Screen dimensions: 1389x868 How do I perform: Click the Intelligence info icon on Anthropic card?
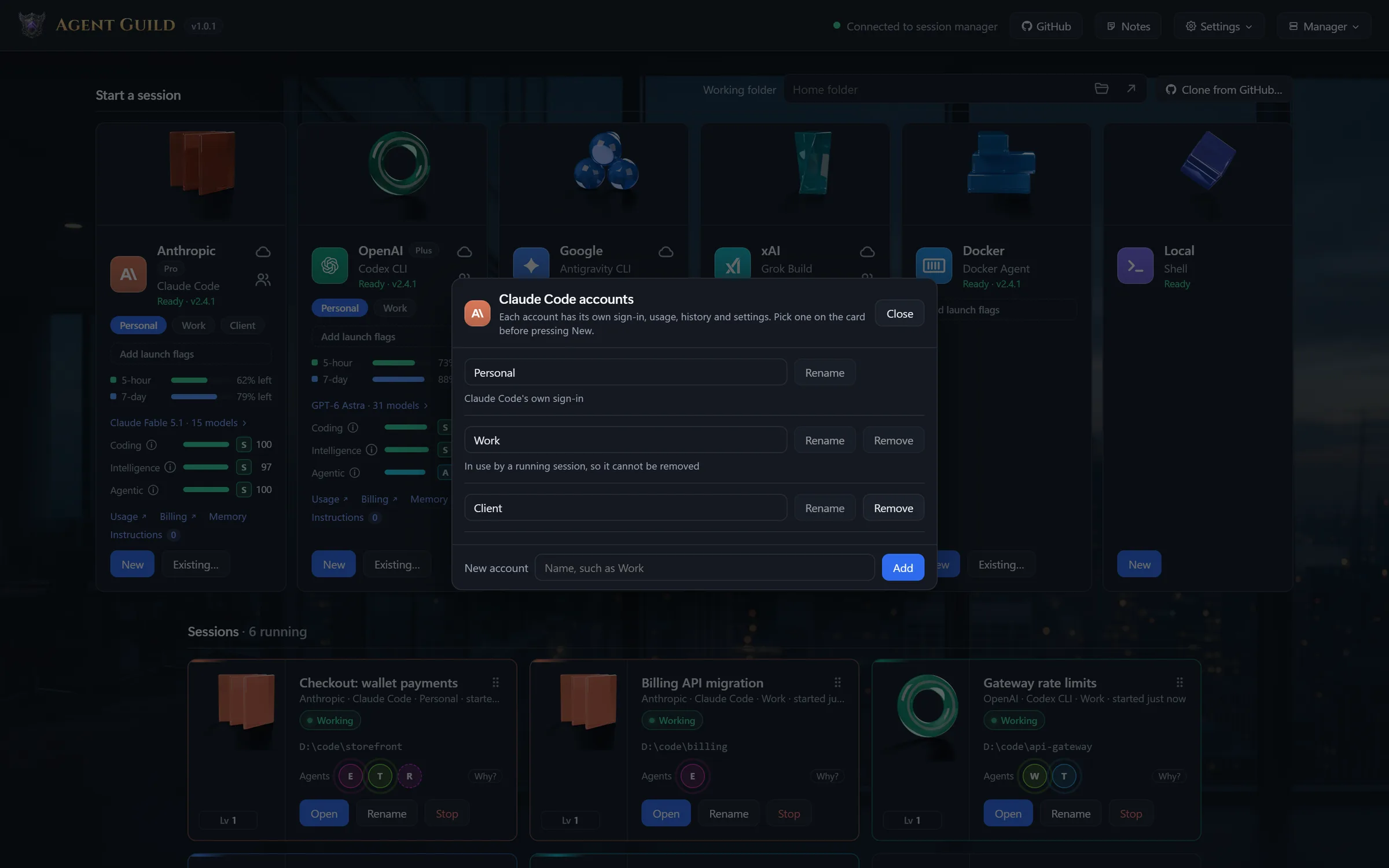pyautogui.click(x=170, y=467)
